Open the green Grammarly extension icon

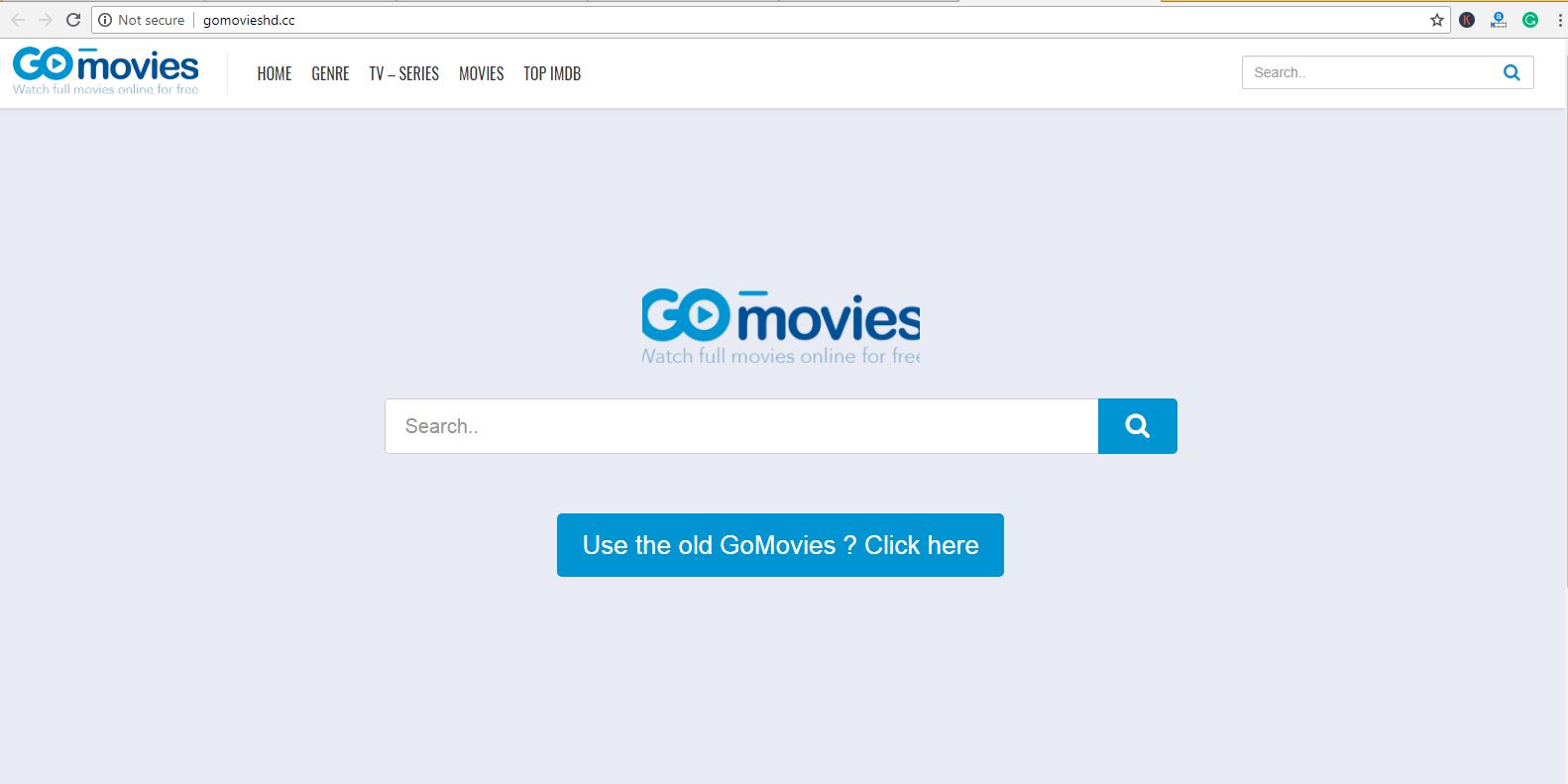coord(1530,20)
